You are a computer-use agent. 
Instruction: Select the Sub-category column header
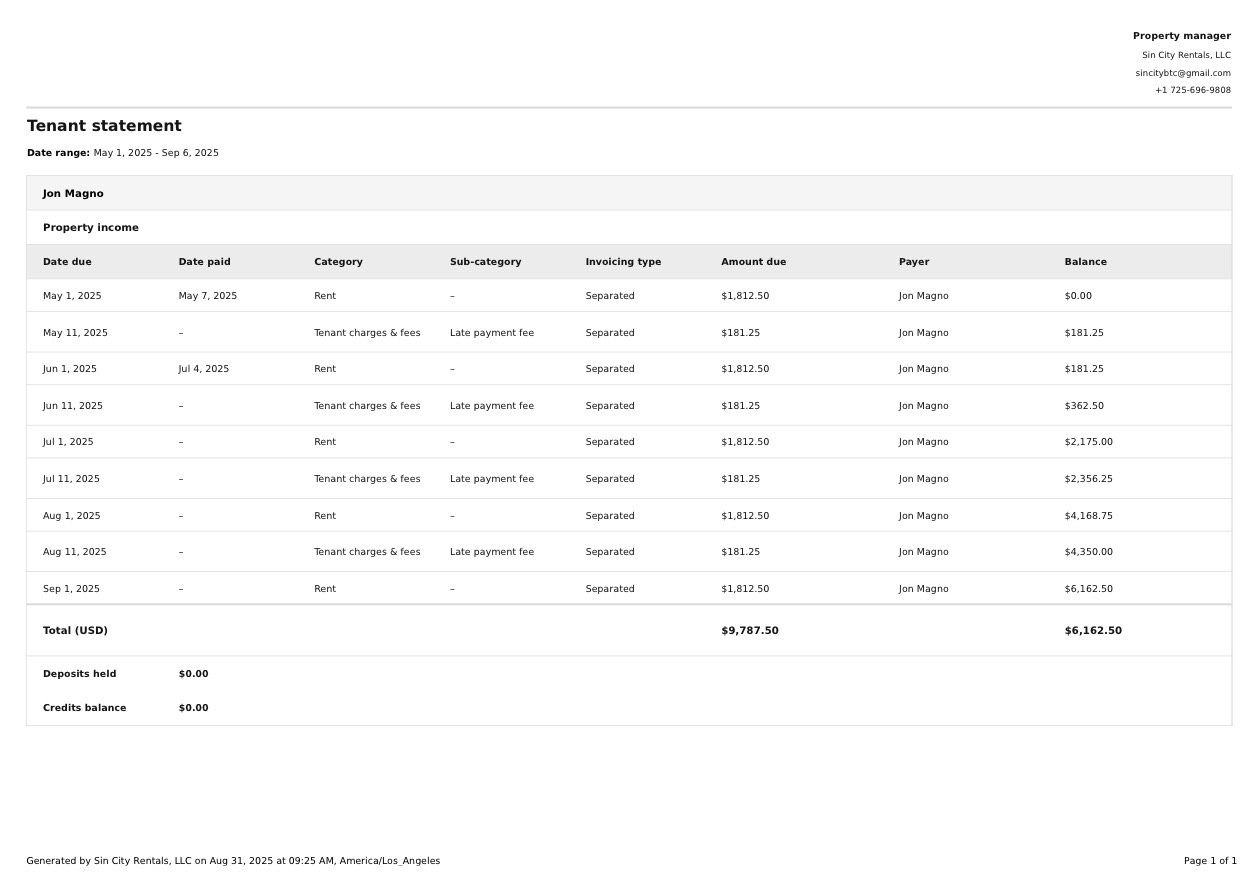(x=485, y=262)
